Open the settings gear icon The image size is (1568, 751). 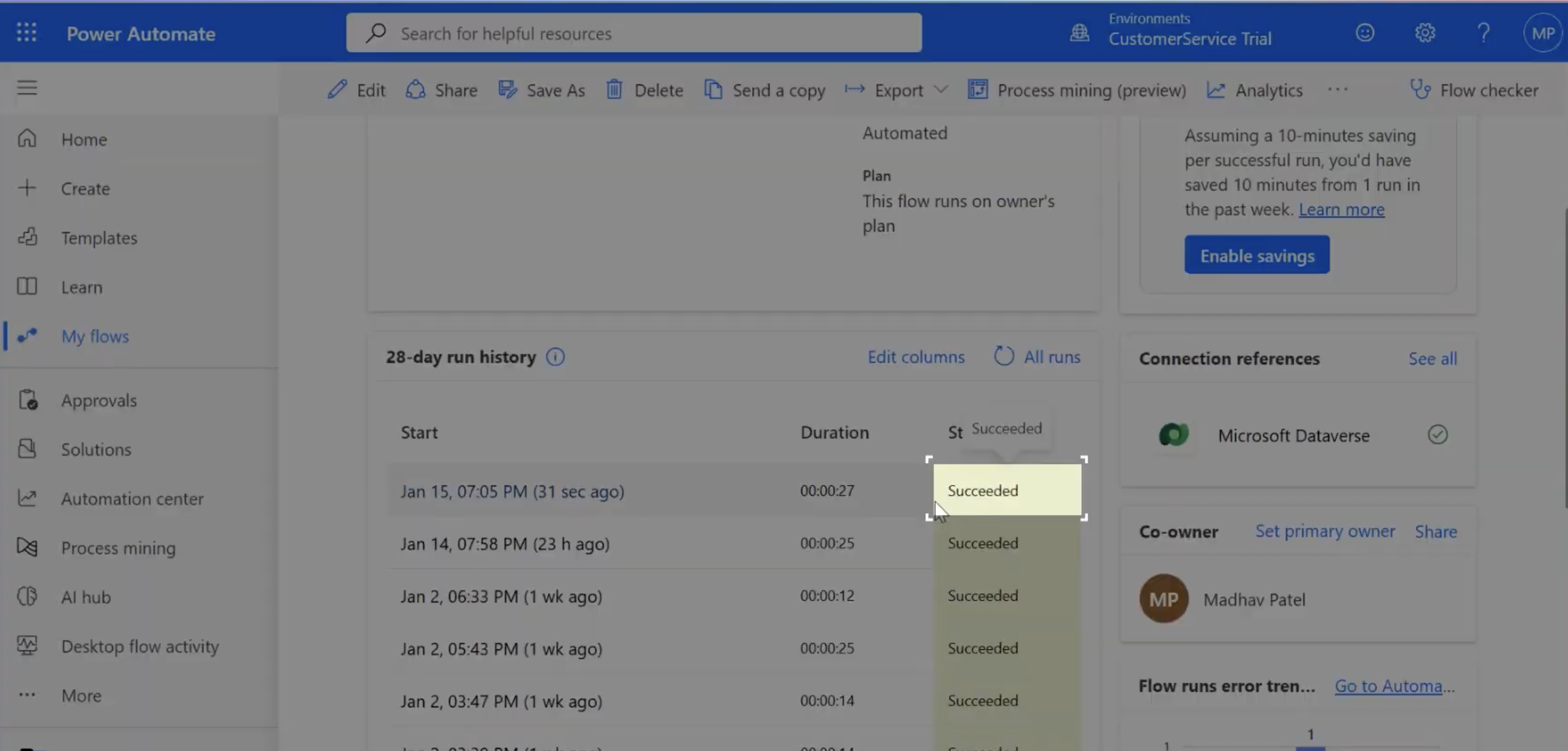click(x=1425, y=32)
